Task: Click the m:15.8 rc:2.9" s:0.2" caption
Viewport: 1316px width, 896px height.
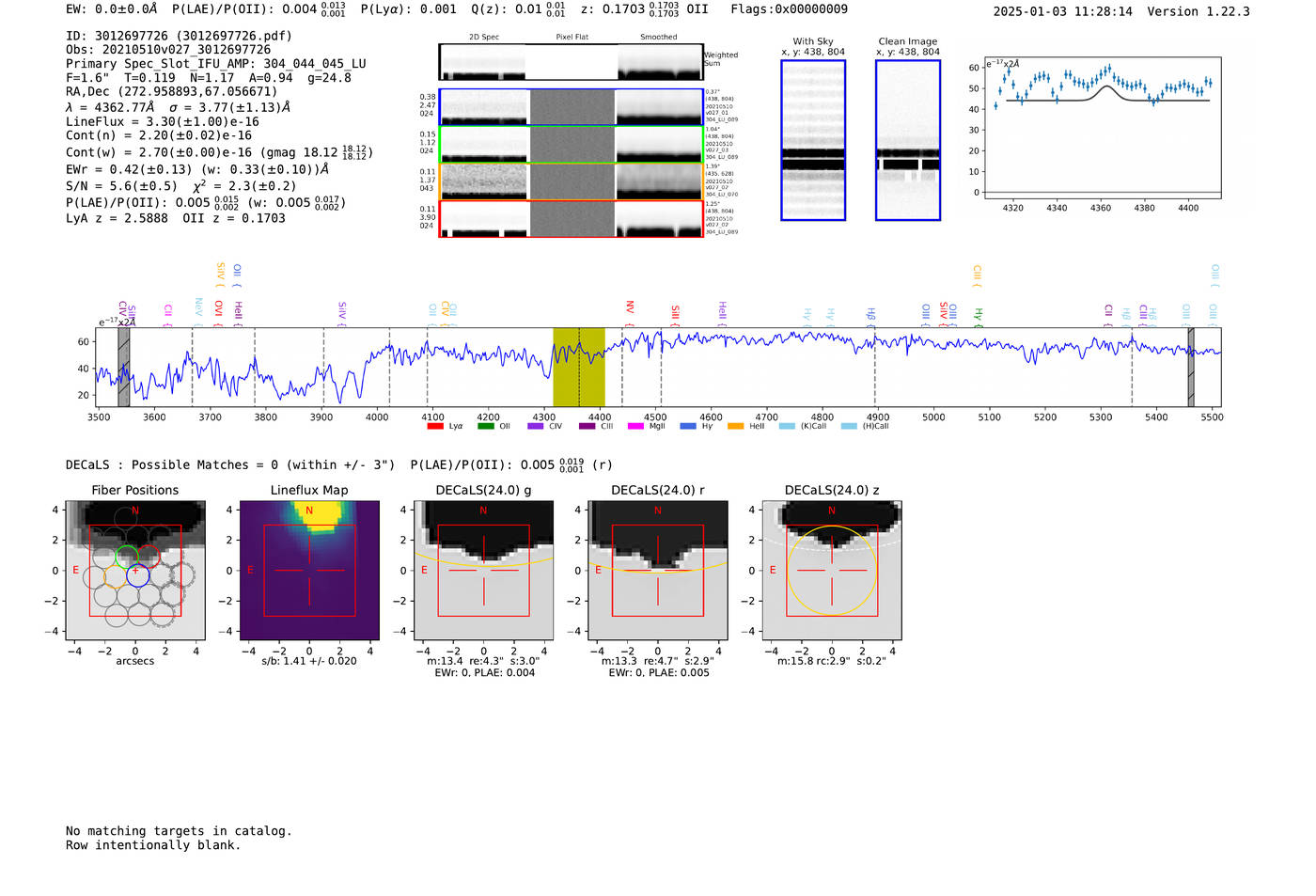Action: coord(832,661)
